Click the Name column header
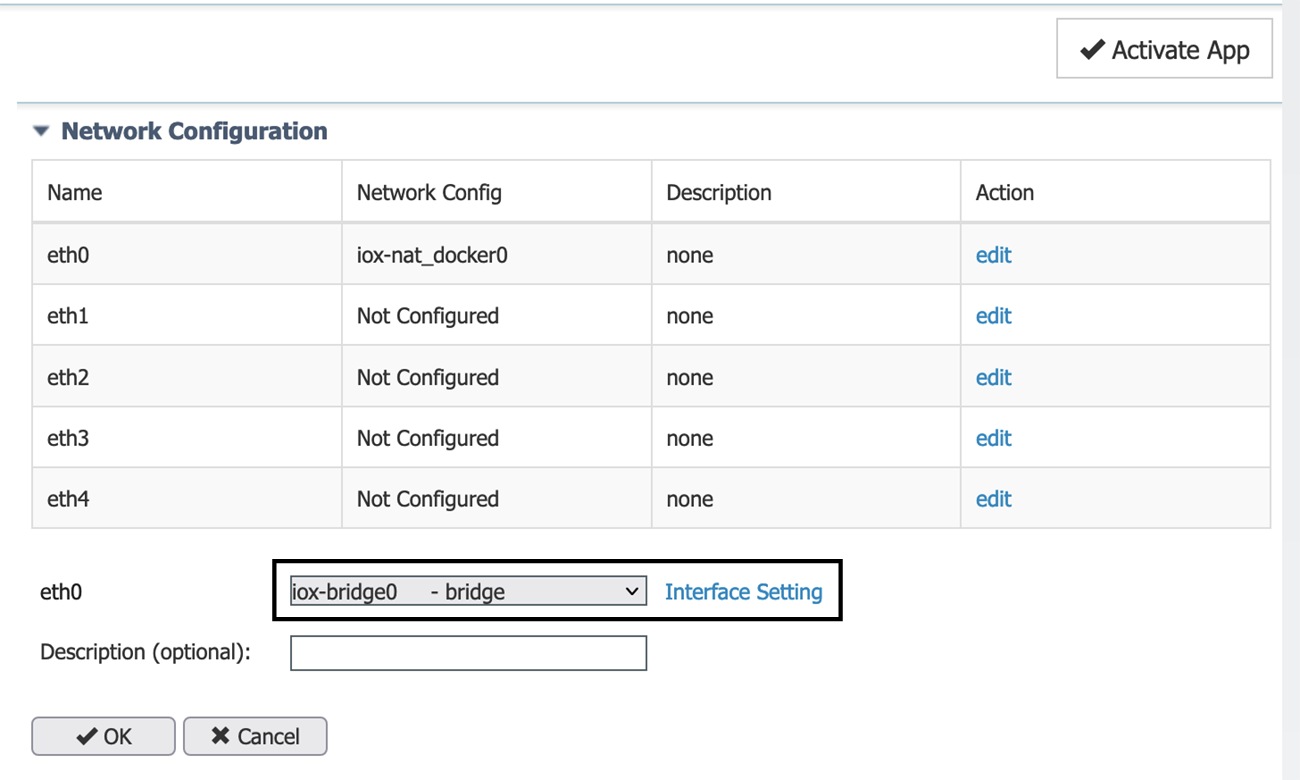Viewport: 1300px width, 780px height. [x=74, y=192]
